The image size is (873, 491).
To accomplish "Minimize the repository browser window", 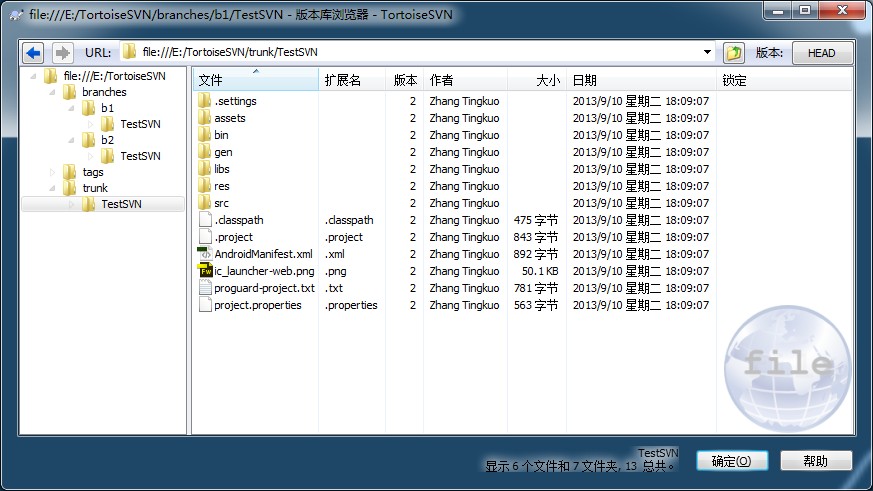I will click(x=778, y=11).
